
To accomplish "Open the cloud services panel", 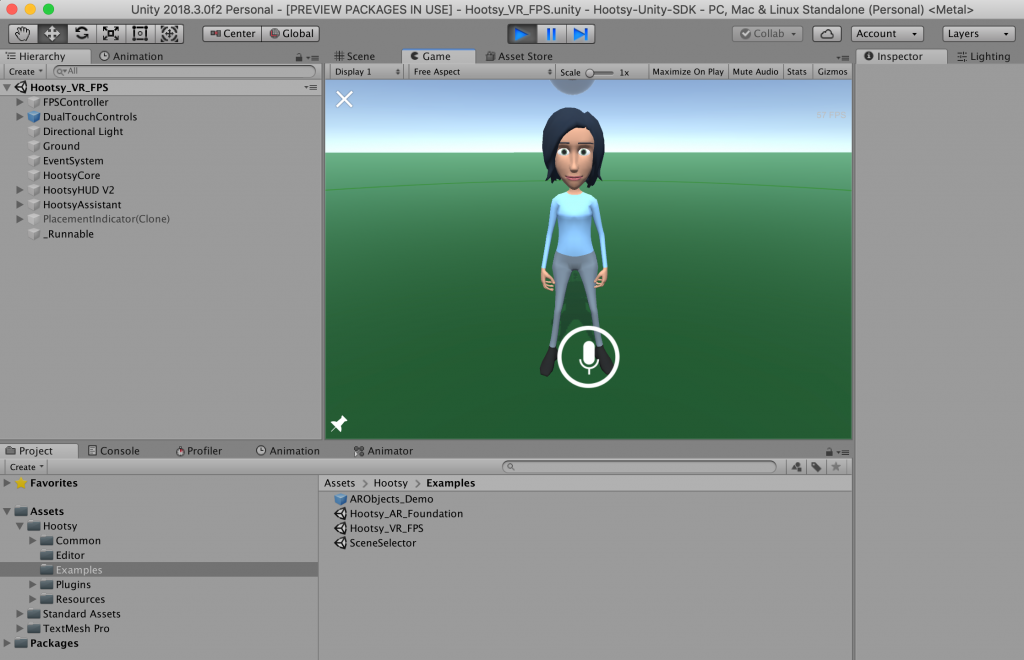I will click(x=826, y=33).
